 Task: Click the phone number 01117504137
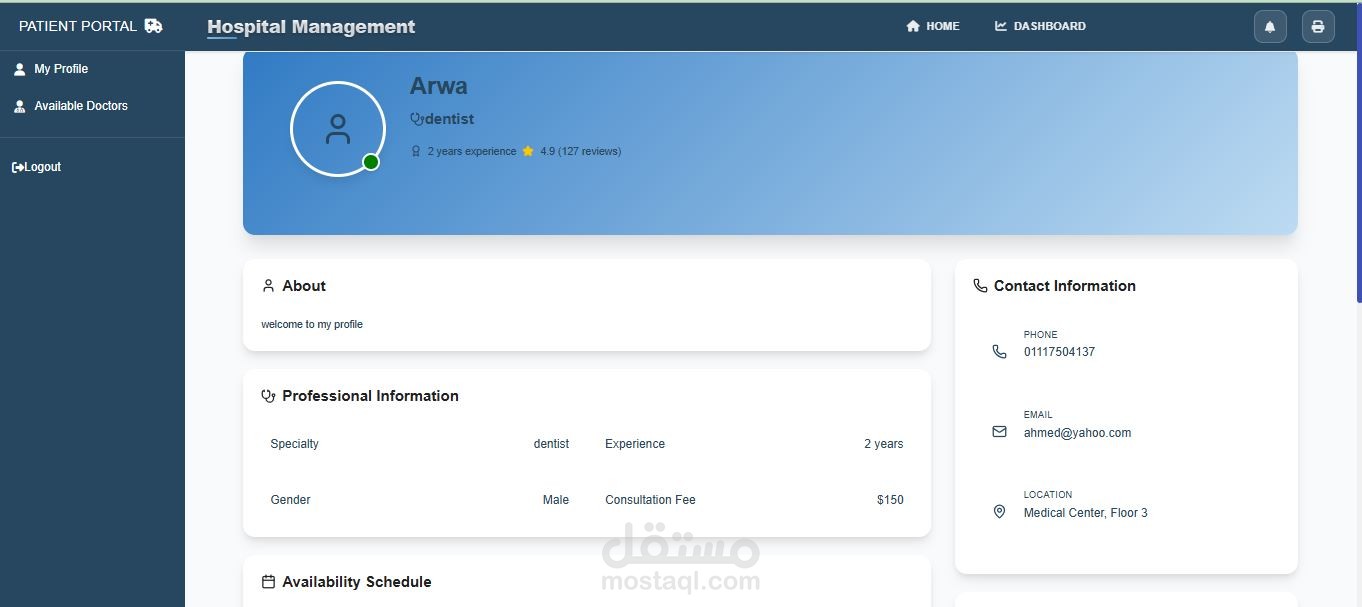pos(1059,352)
